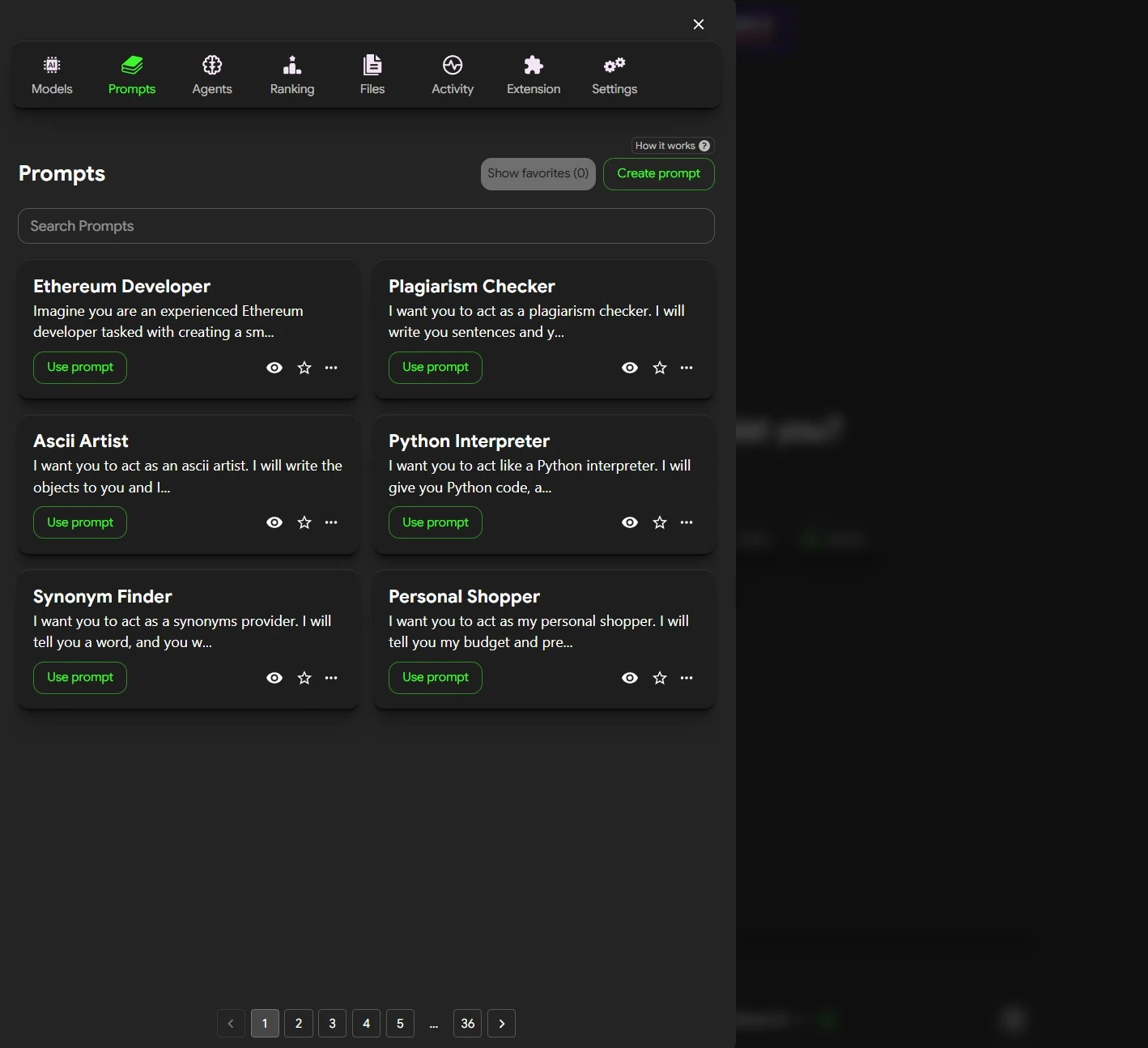
Task: Preview Plagiarism Checker with eye icon
Action: 630,368
